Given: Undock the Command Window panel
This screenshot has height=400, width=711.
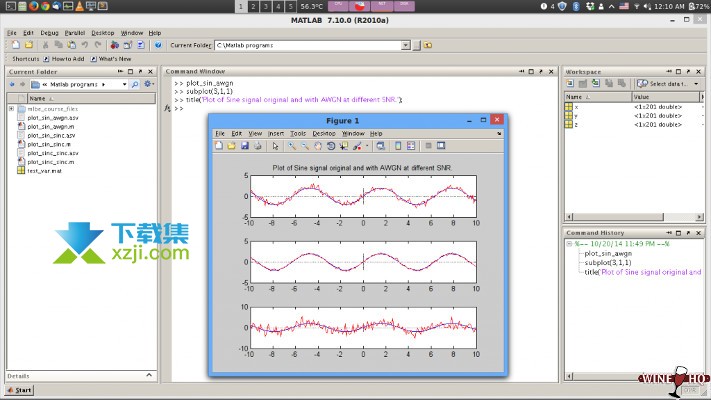Looking at the screenshot, I should (x=541, y=72).
